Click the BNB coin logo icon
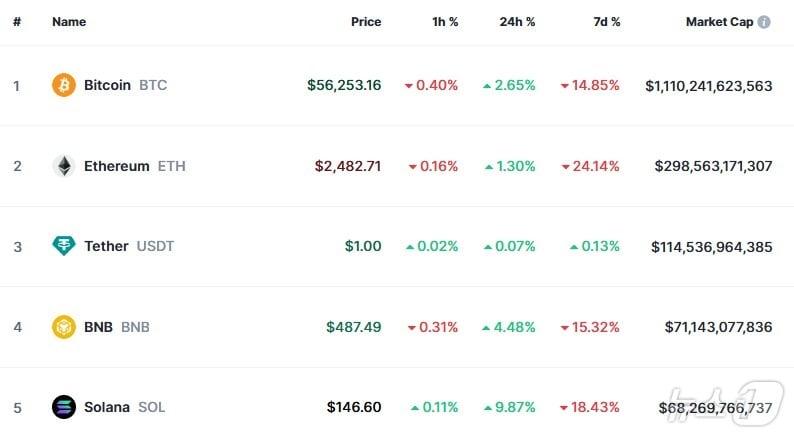The height and width of the screenshot is (438, 794). pos(64,327)
